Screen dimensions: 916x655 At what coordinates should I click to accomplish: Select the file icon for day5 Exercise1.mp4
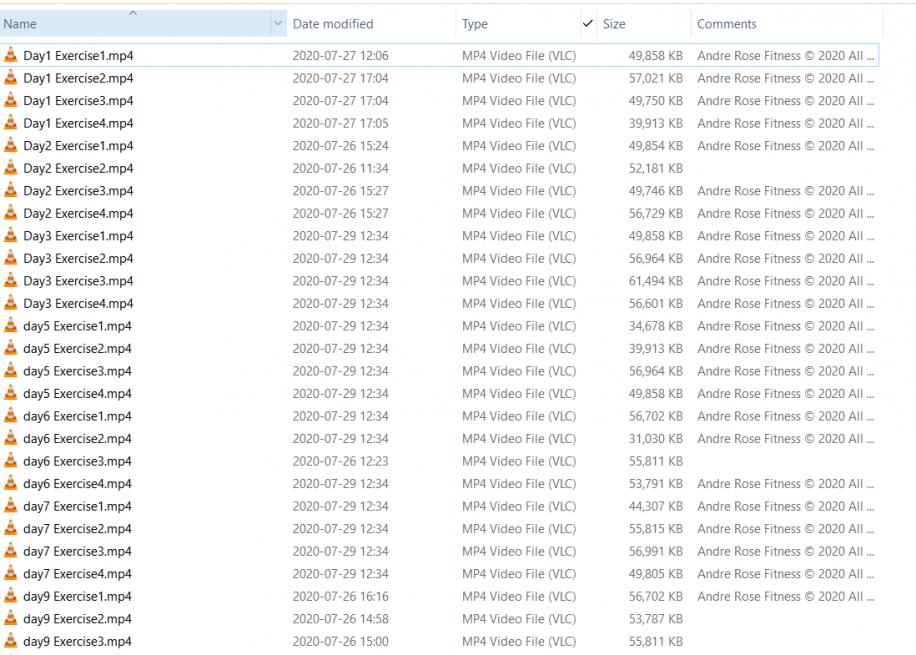click(11, 326)
